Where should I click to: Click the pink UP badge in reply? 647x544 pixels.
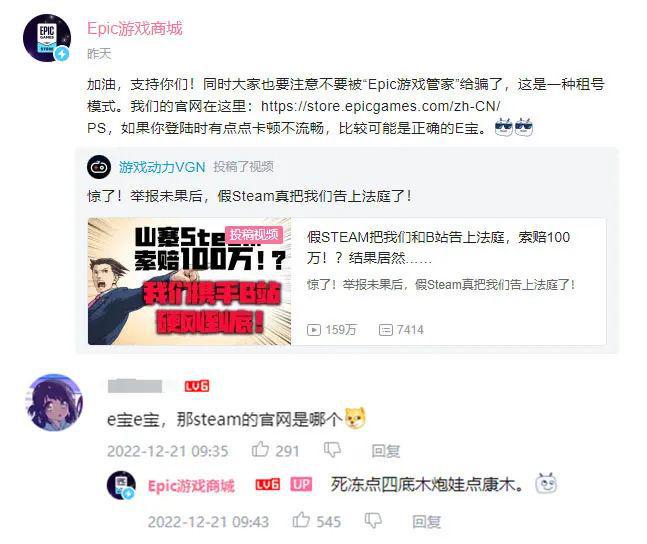[x=301, y=484]
